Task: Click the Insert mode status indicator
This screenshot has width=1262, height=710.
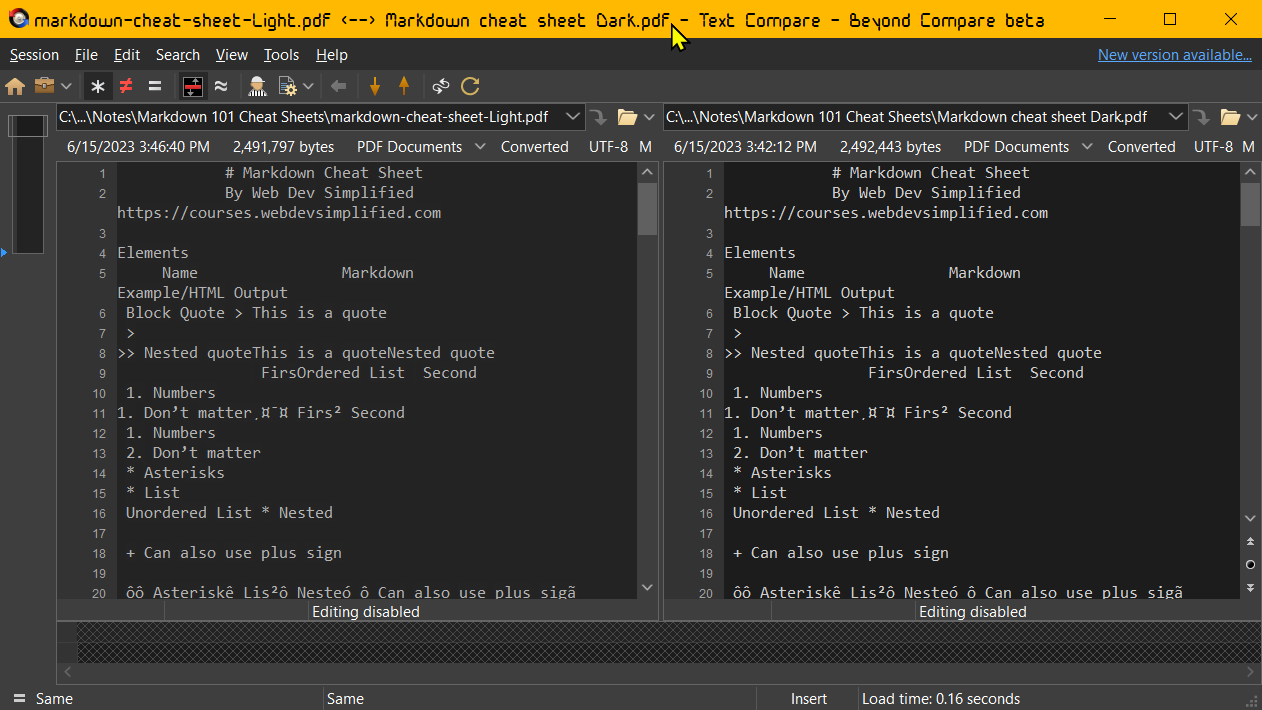Action: (x=809, y=699)
